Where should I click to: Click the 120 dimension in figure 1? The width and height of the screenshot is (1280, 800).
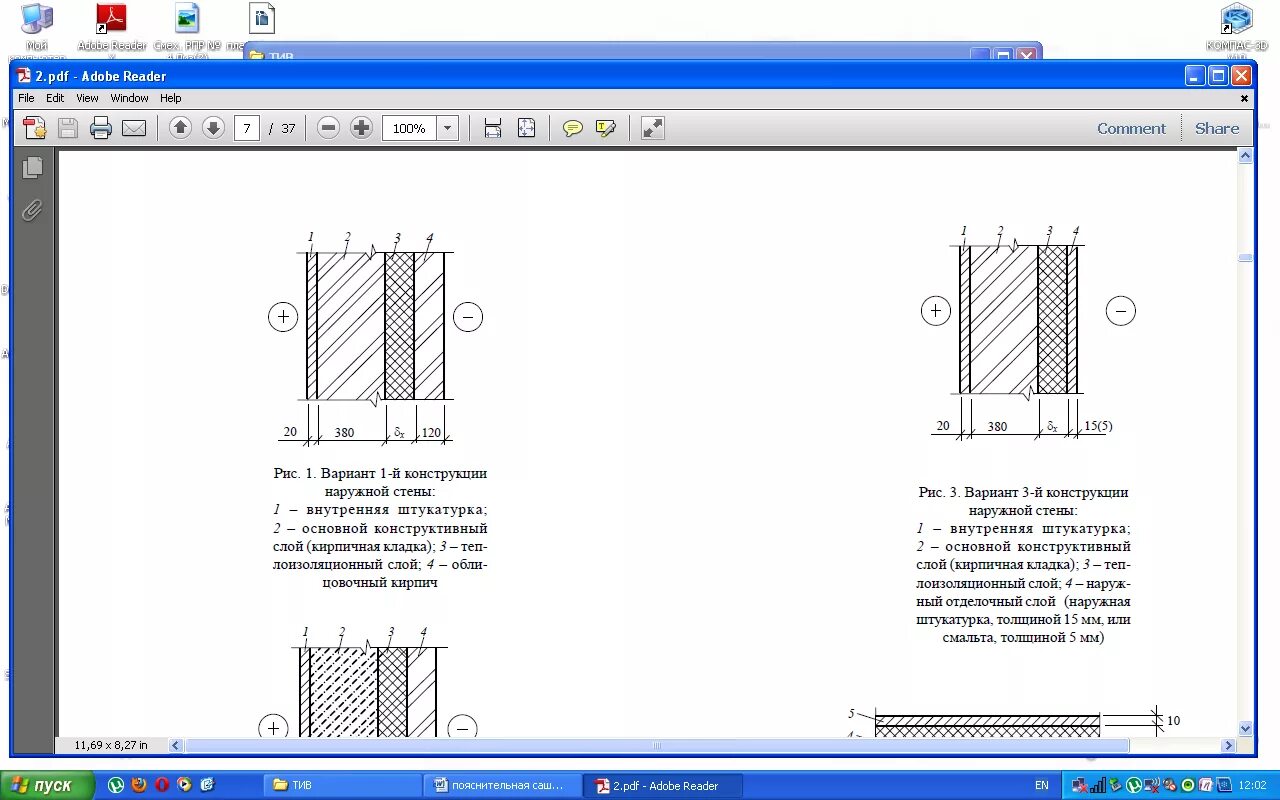(x=431, y=432)
